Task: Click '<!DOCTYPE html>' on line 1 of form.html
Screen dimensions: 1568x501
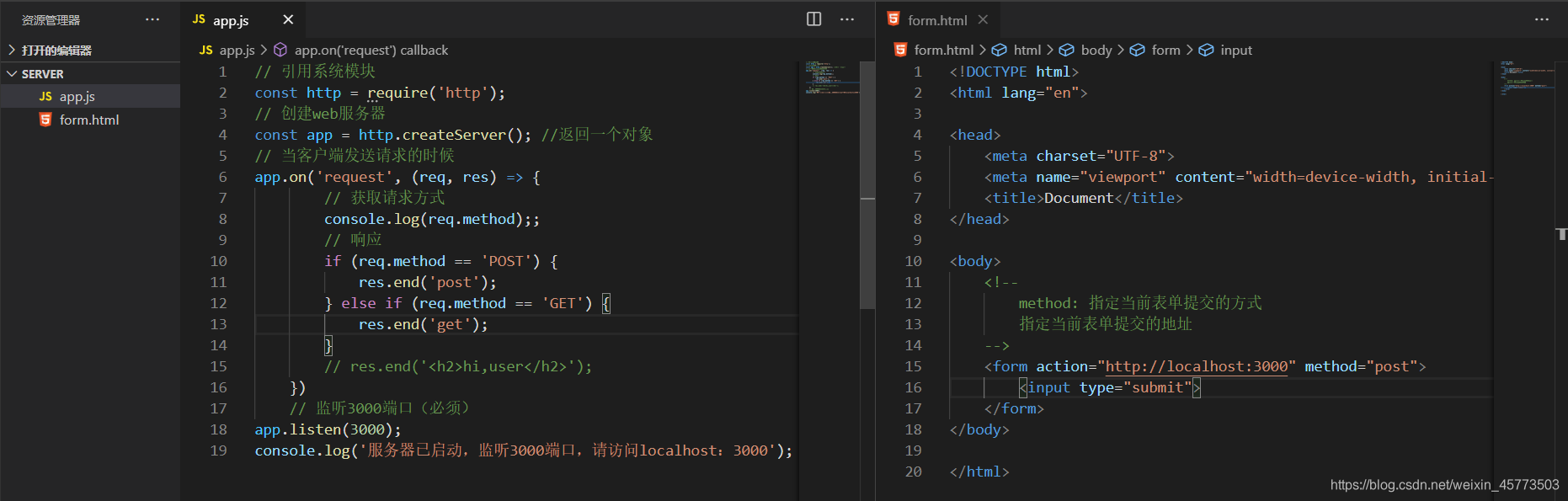Action: point(1014,72)
